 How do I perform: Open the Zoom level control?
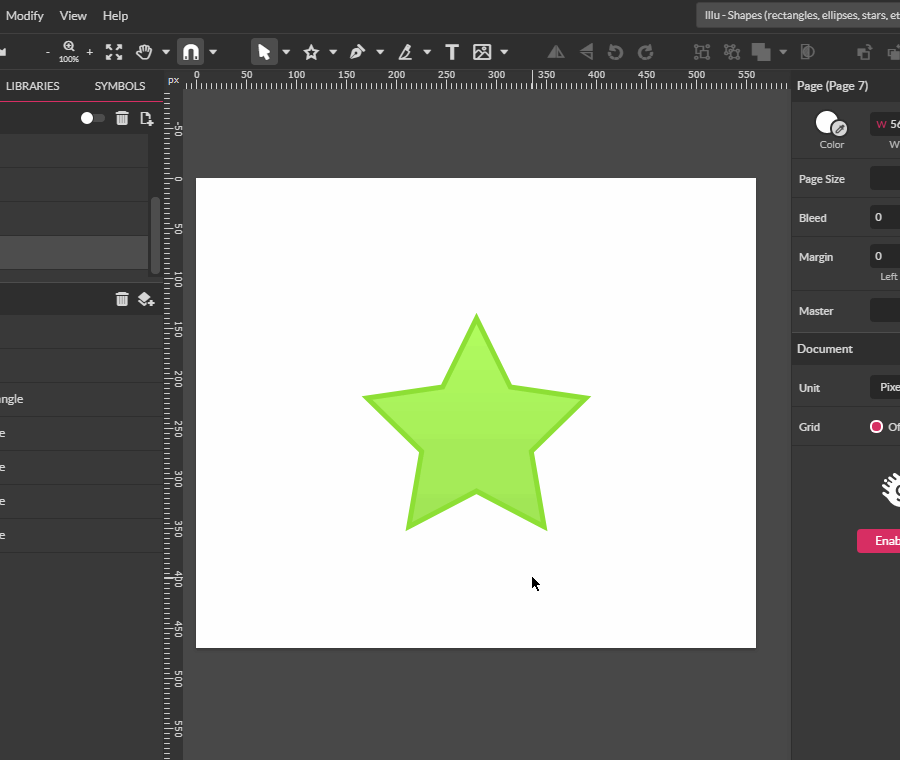tap(68, 51)
